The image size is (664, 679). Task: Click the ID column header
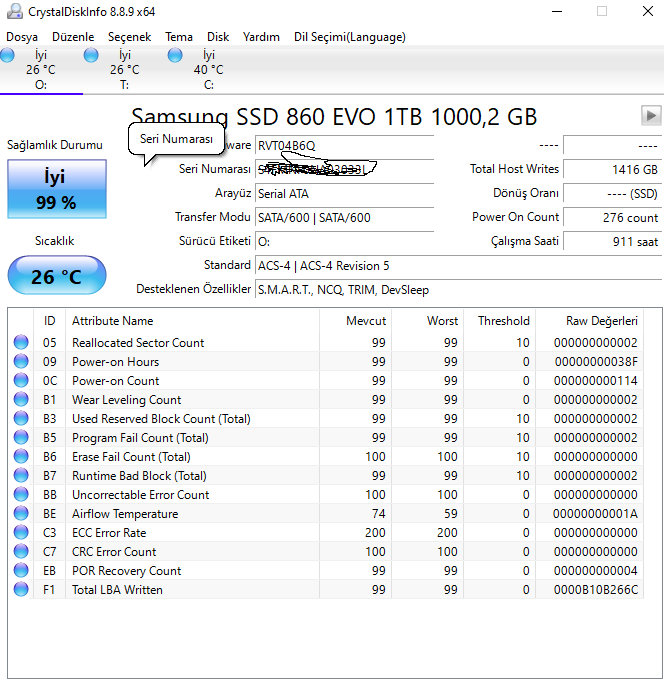49,321
